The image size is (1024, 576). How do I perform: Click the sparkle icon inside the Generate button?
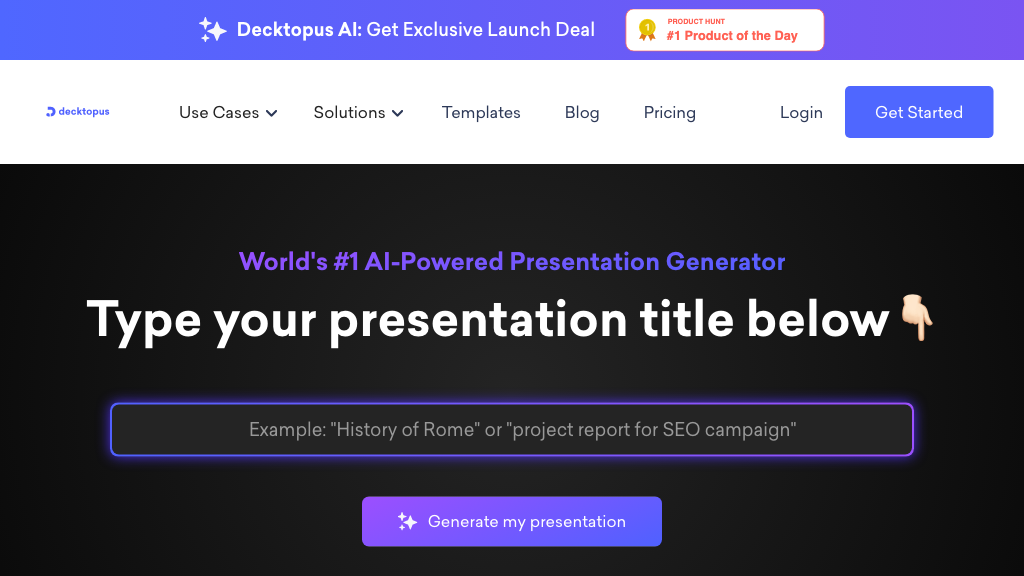coord(407,521)
